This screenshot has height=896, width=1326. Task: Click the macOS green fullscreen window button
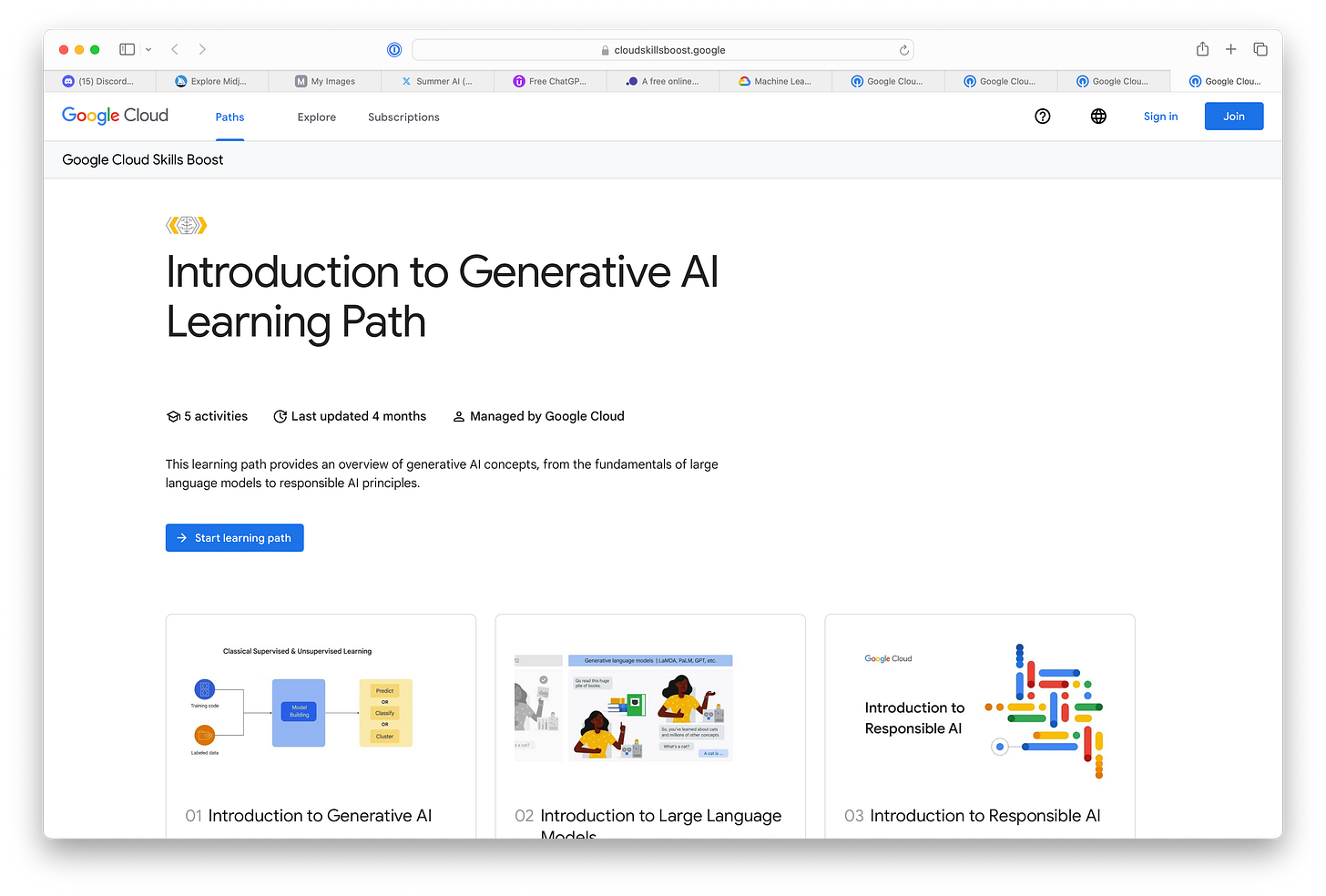click(x=95, y=49)
